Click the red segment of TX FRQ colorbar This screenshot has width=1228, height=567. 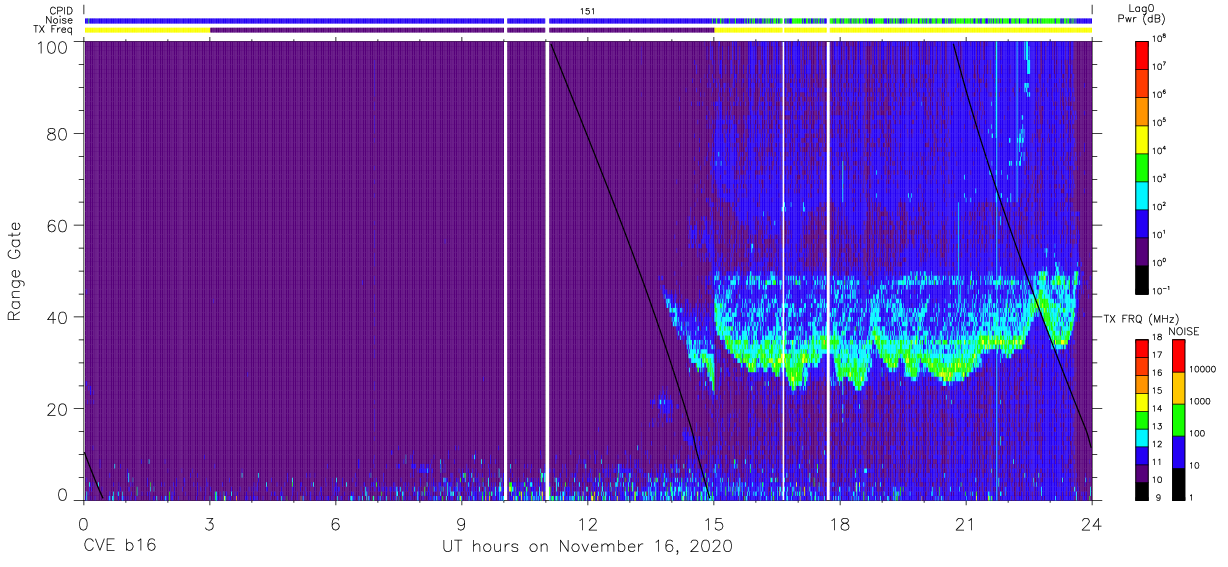(1143, 347)
